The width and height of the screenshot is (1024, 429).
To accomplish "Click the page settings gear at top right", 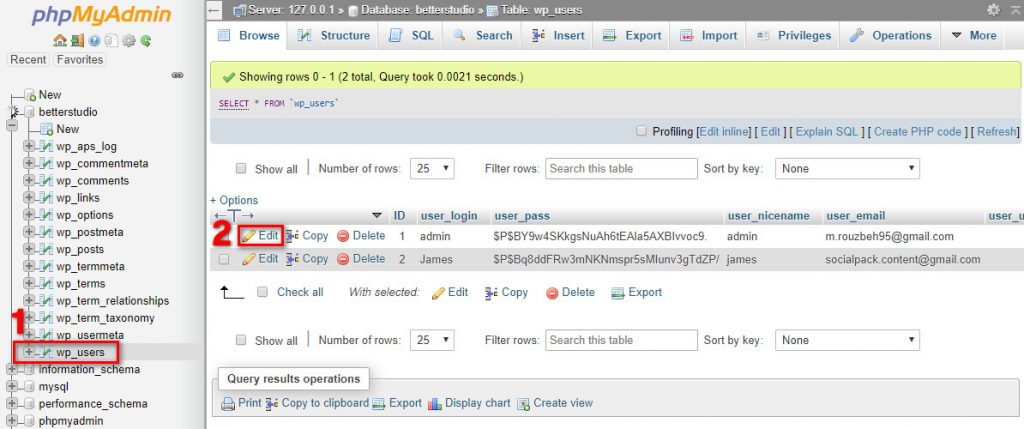I will (993, 10).
